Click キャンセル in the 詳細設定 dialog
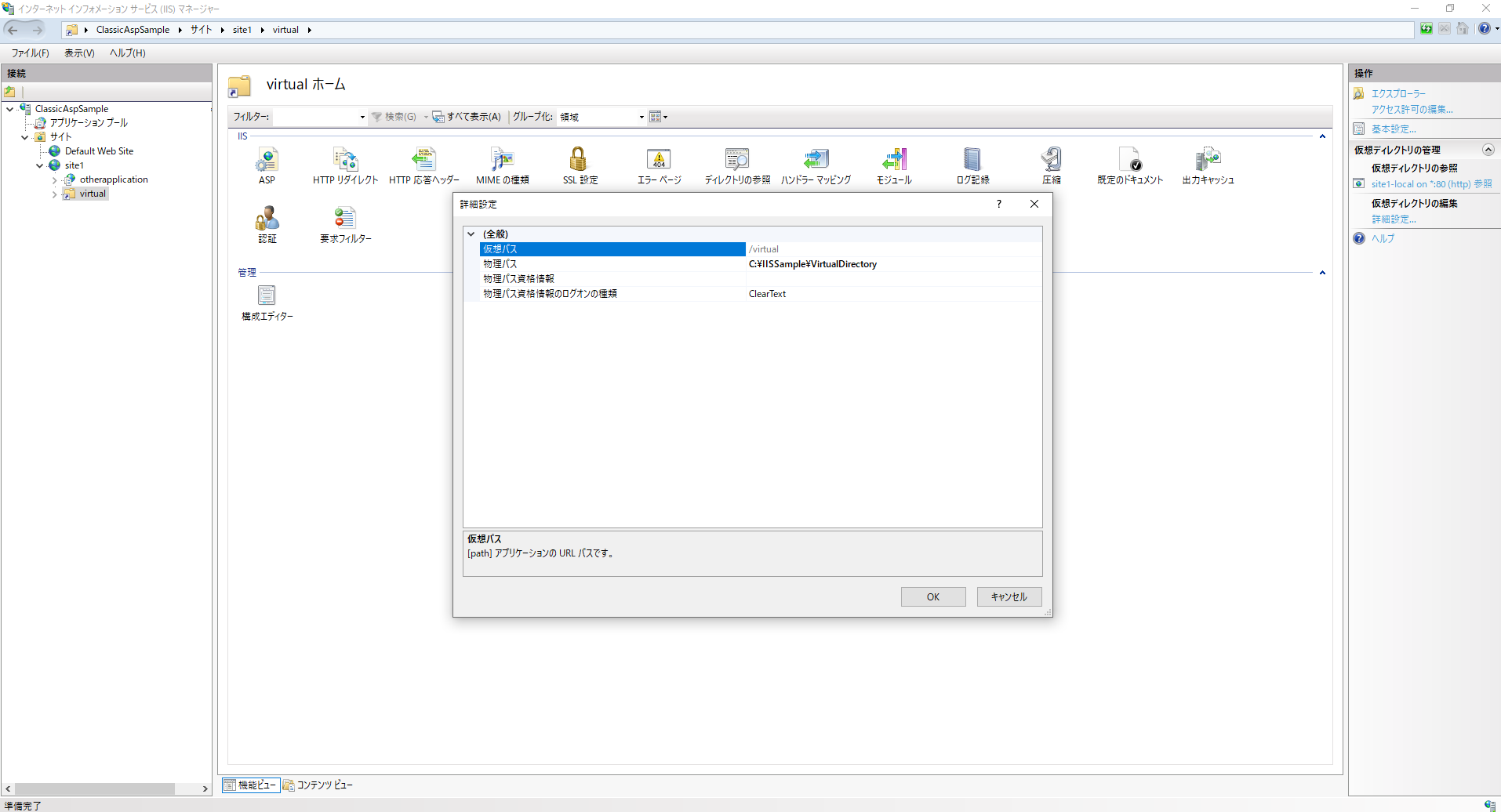Viewport: 1501px width, 812px height. [x=1009, y=597]
